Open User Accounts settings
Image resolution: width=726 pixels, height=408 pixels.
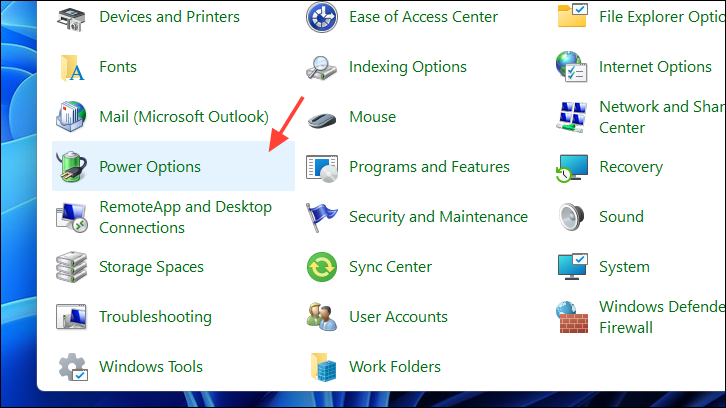point(398,317)
